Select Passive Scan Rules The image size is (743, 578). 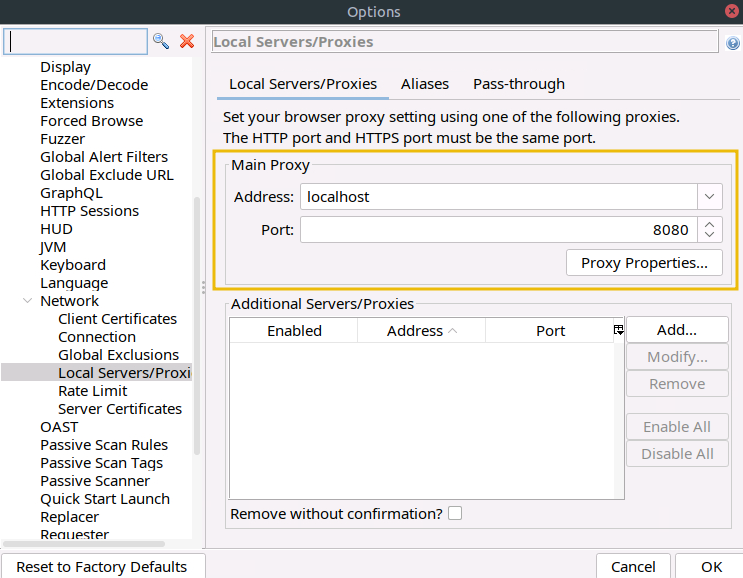(104, 445)
